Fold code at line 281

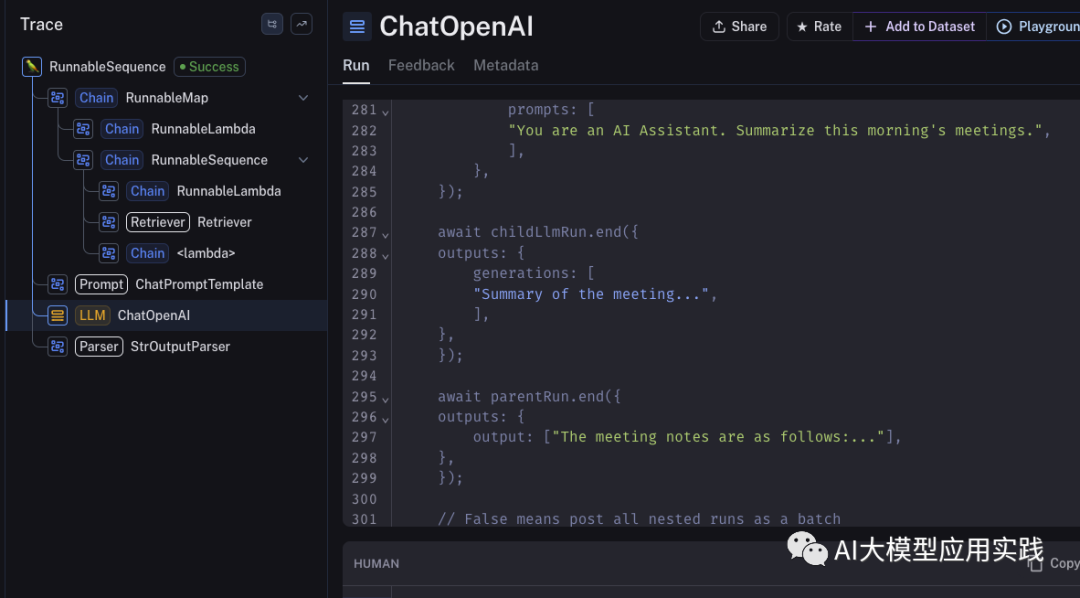(x=385, y=112)
